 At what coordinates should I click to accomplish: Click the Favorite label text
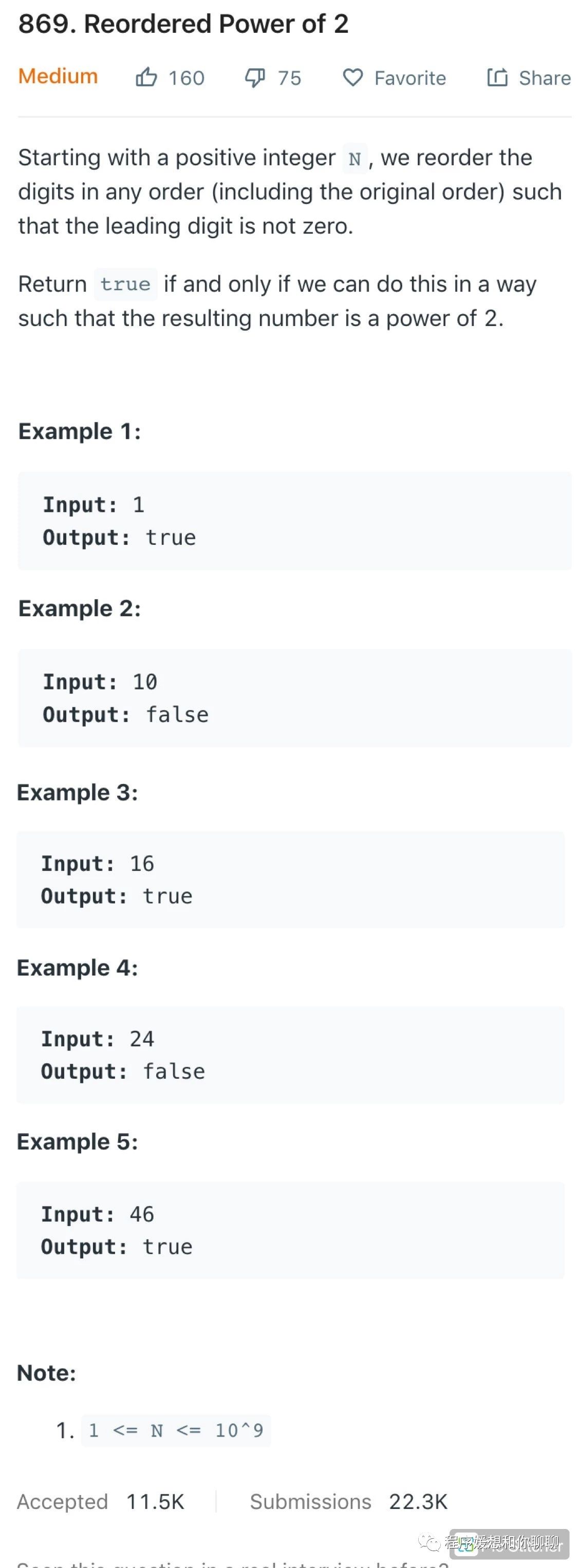[410, 78]
